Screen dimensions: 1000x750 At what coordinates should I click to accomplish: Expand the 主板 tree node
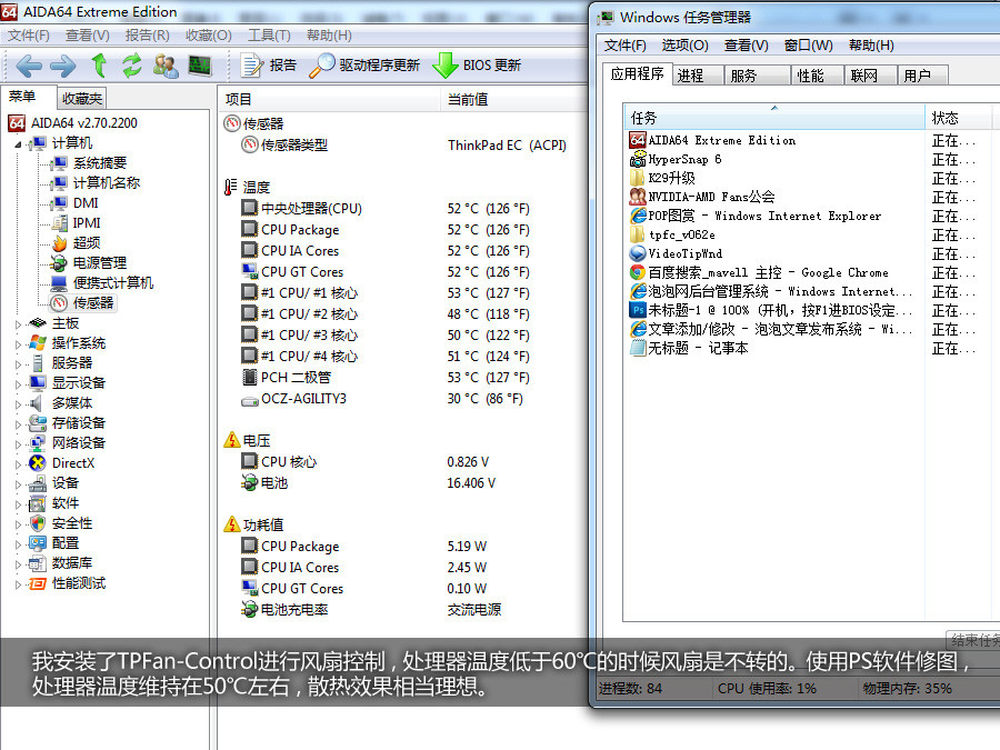(18, 325)
